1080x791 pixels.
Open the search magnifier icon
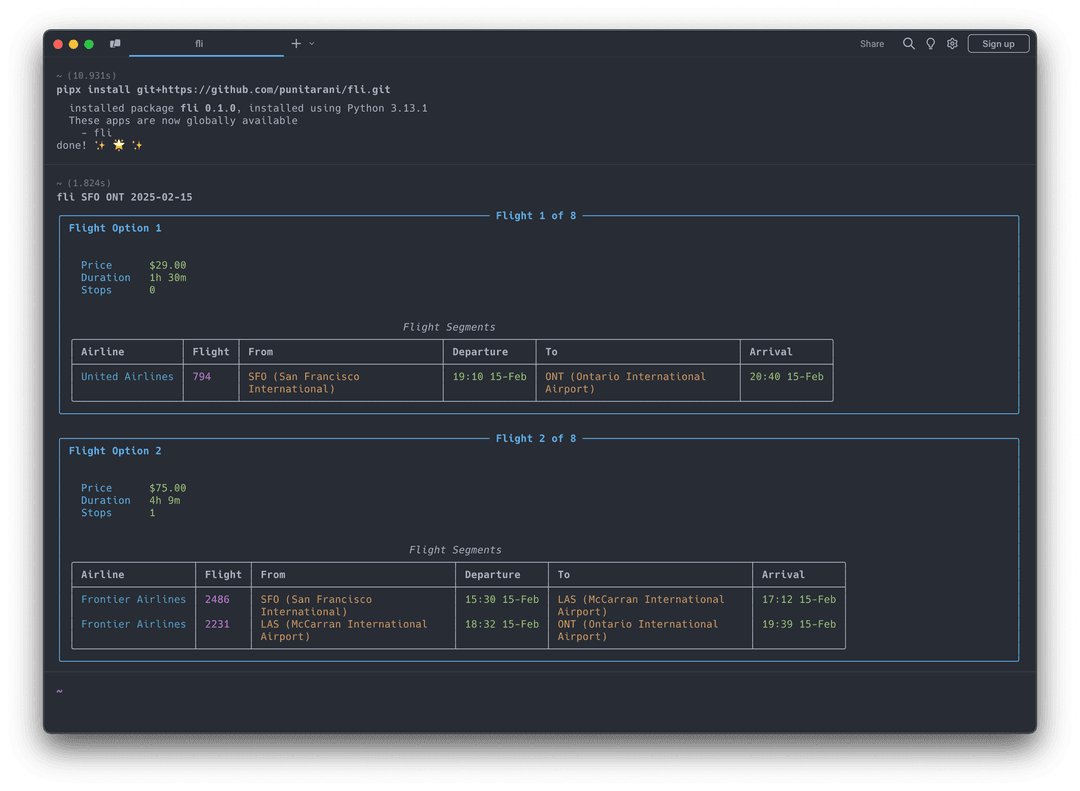coord(908,43)
